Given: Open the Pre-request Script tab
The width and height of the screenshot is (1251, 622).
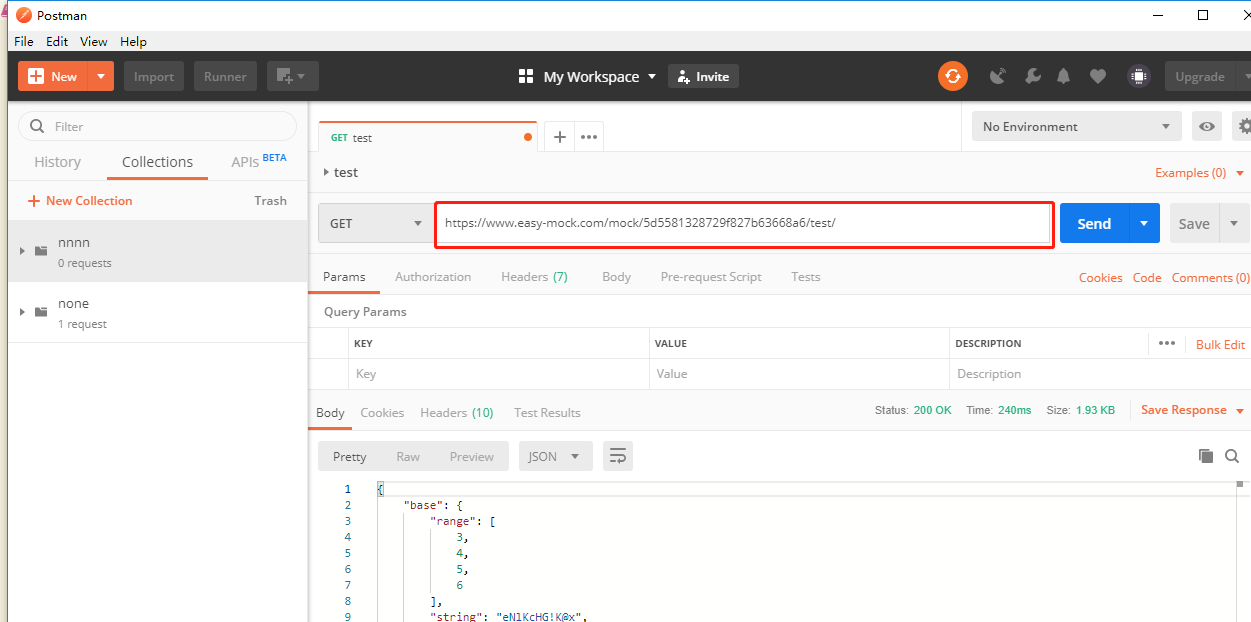Looking at the screenshot, I should (711, 277).
